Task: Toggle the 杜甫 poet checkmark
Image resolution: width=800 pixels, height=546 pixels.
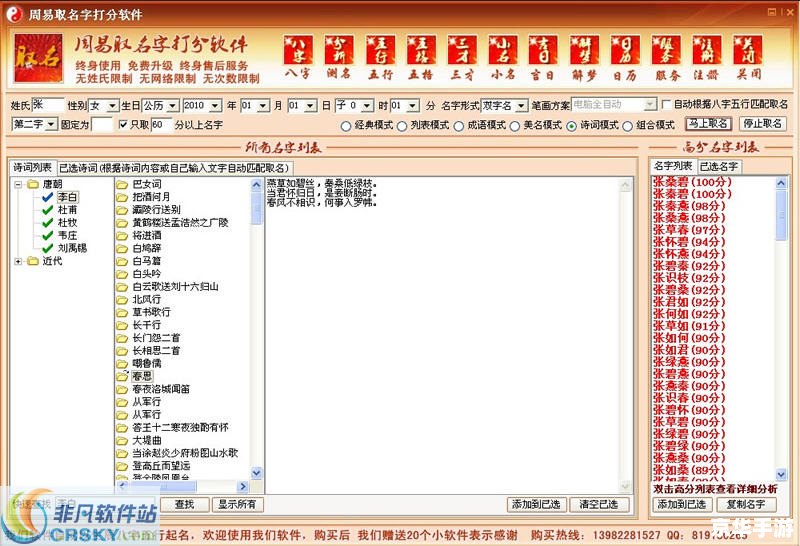Action: click(48, 210)
